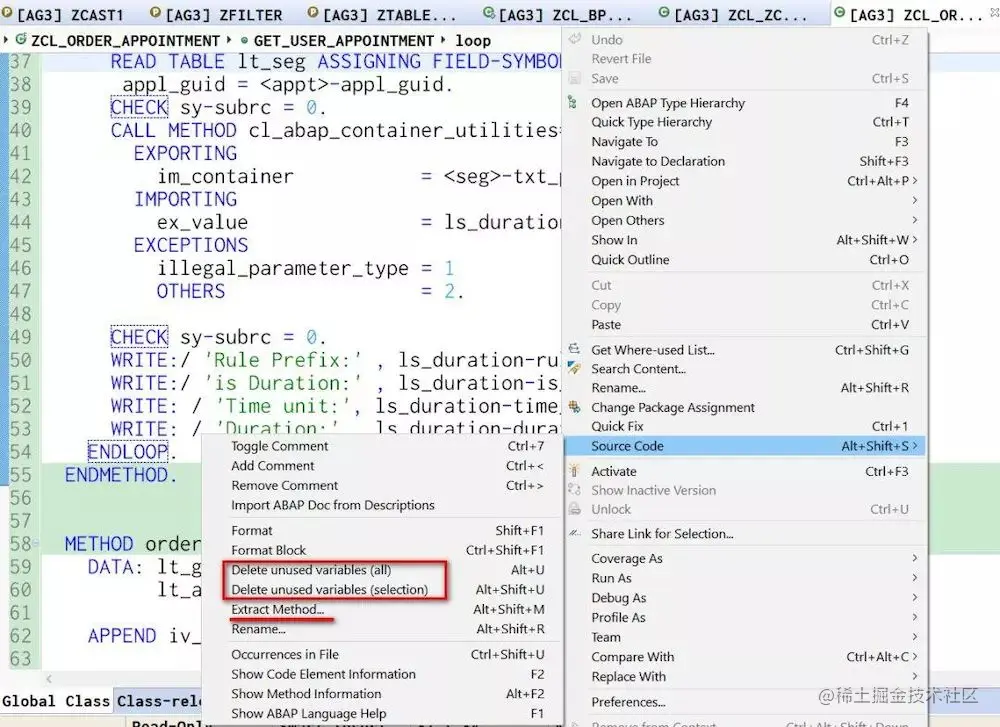Viewport: 1000px width, 727px height.
Task: Select Quick Outline in the context menu
Action: tap(745, 260)
